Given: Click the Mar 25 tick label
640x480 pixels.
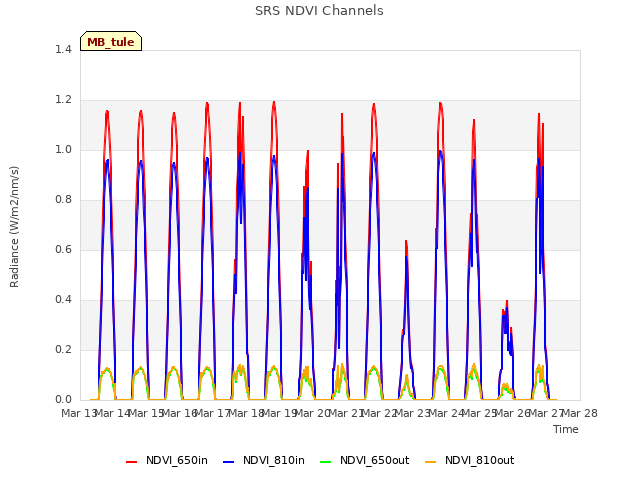Looking at the screenshot, I should point(480,413).
